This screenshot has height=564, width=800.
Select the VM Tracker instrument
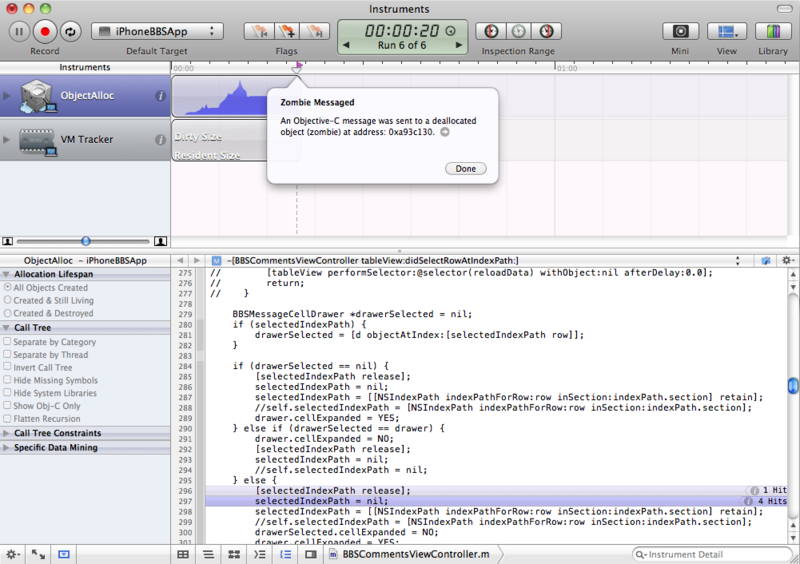(x=85, y=139)
